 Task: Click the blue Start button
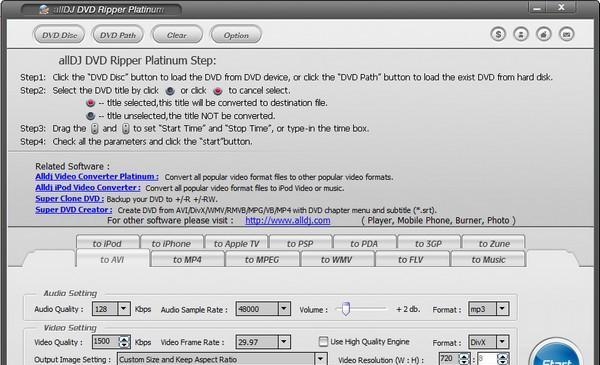coord(556,354)
